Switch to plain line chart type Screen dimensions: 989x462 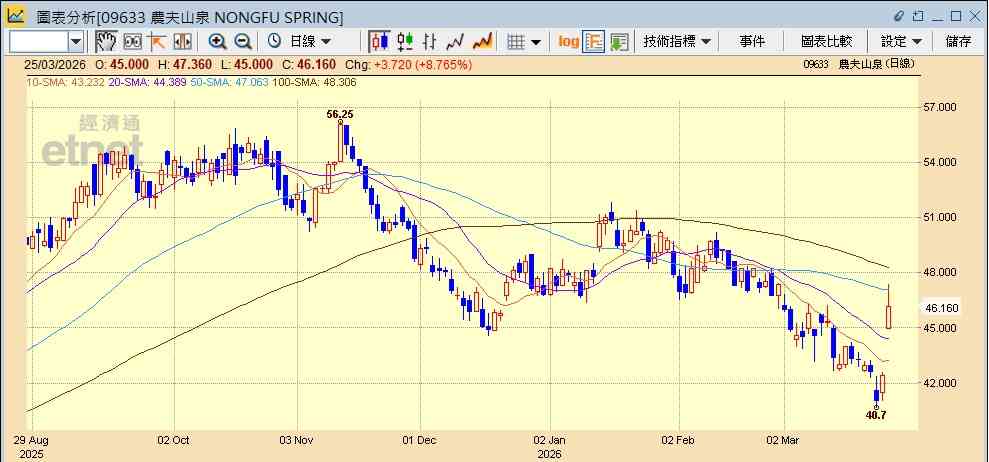point(455,42)
